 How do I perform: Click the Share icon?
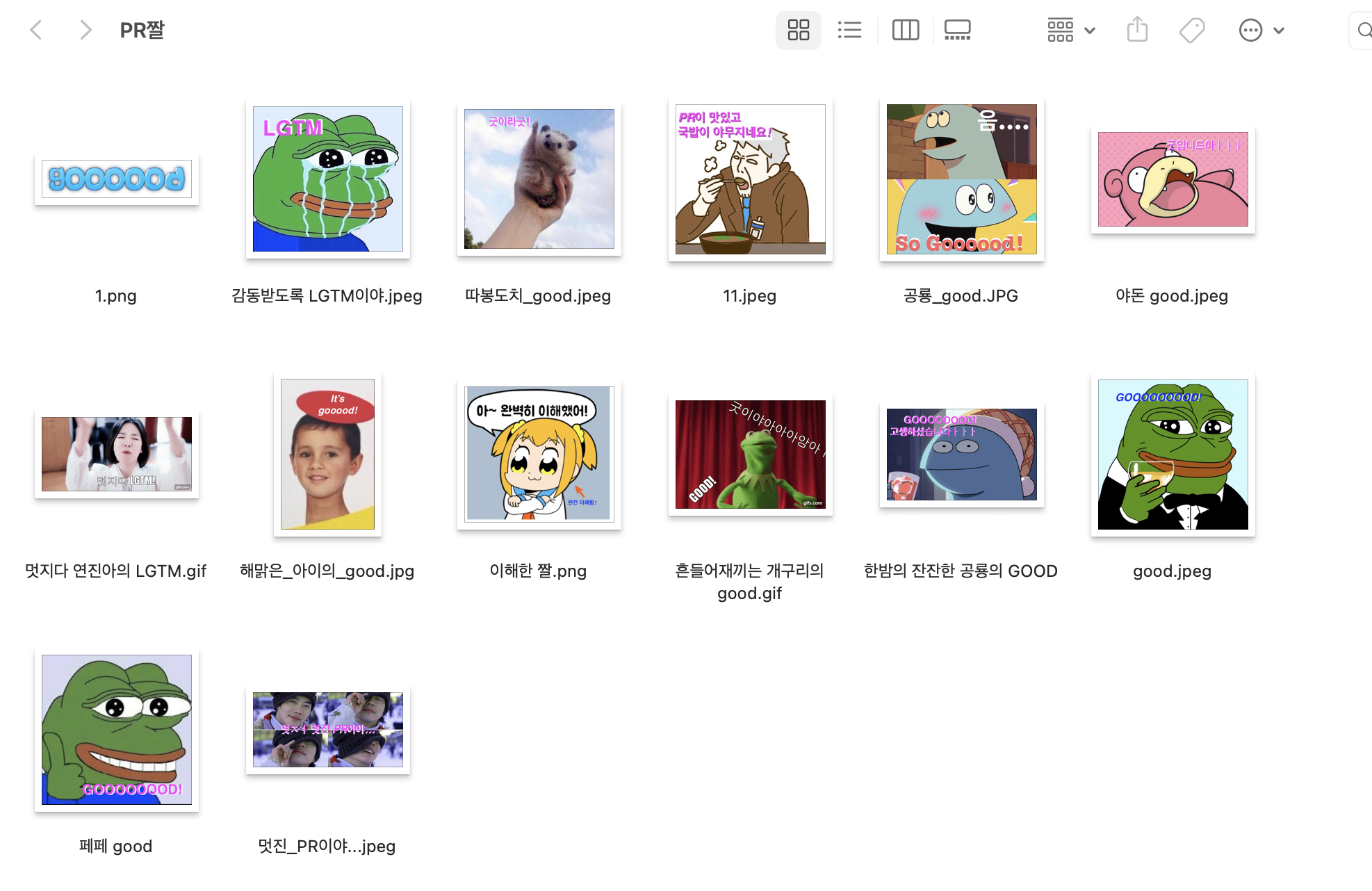click(1137, 30)
